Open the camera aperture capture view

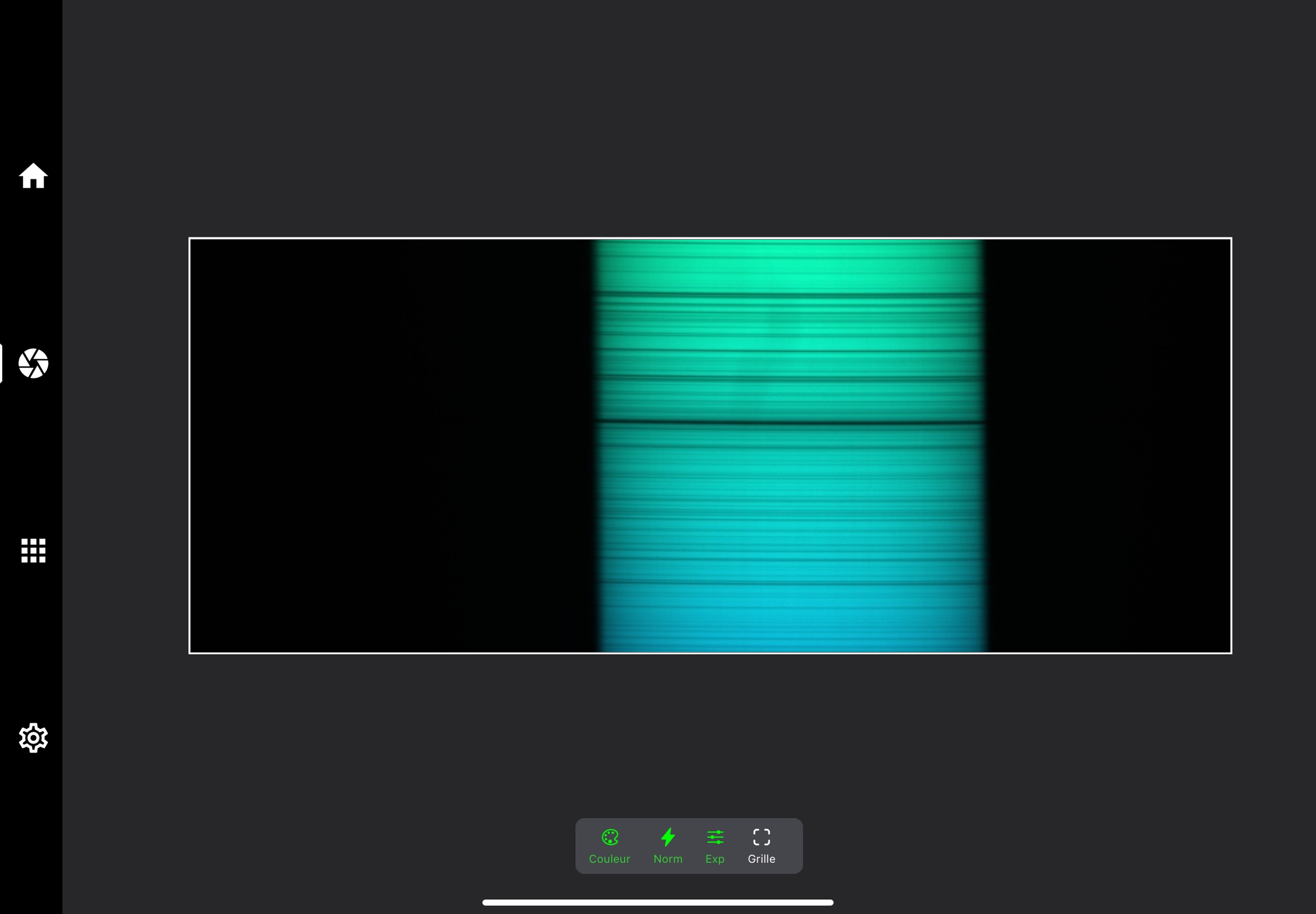click(33, 363)
